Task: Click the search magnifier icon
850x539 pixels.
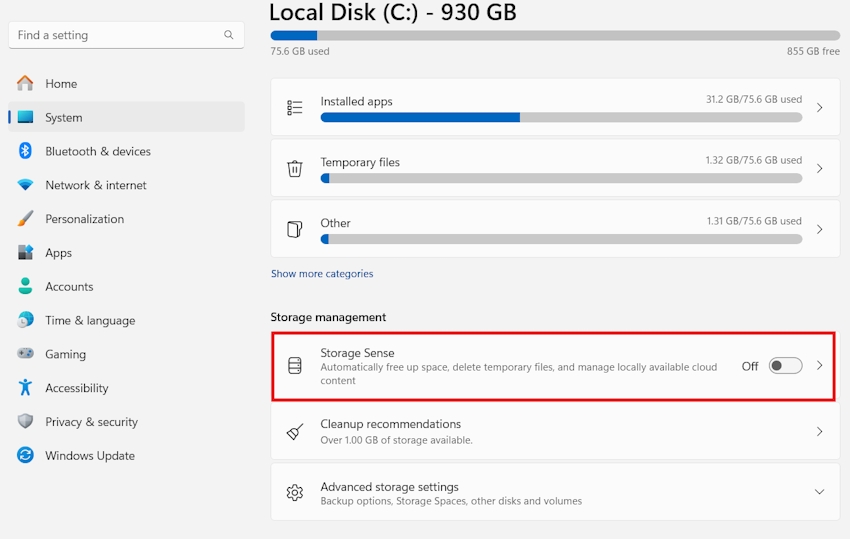Action: pos(229,35)
